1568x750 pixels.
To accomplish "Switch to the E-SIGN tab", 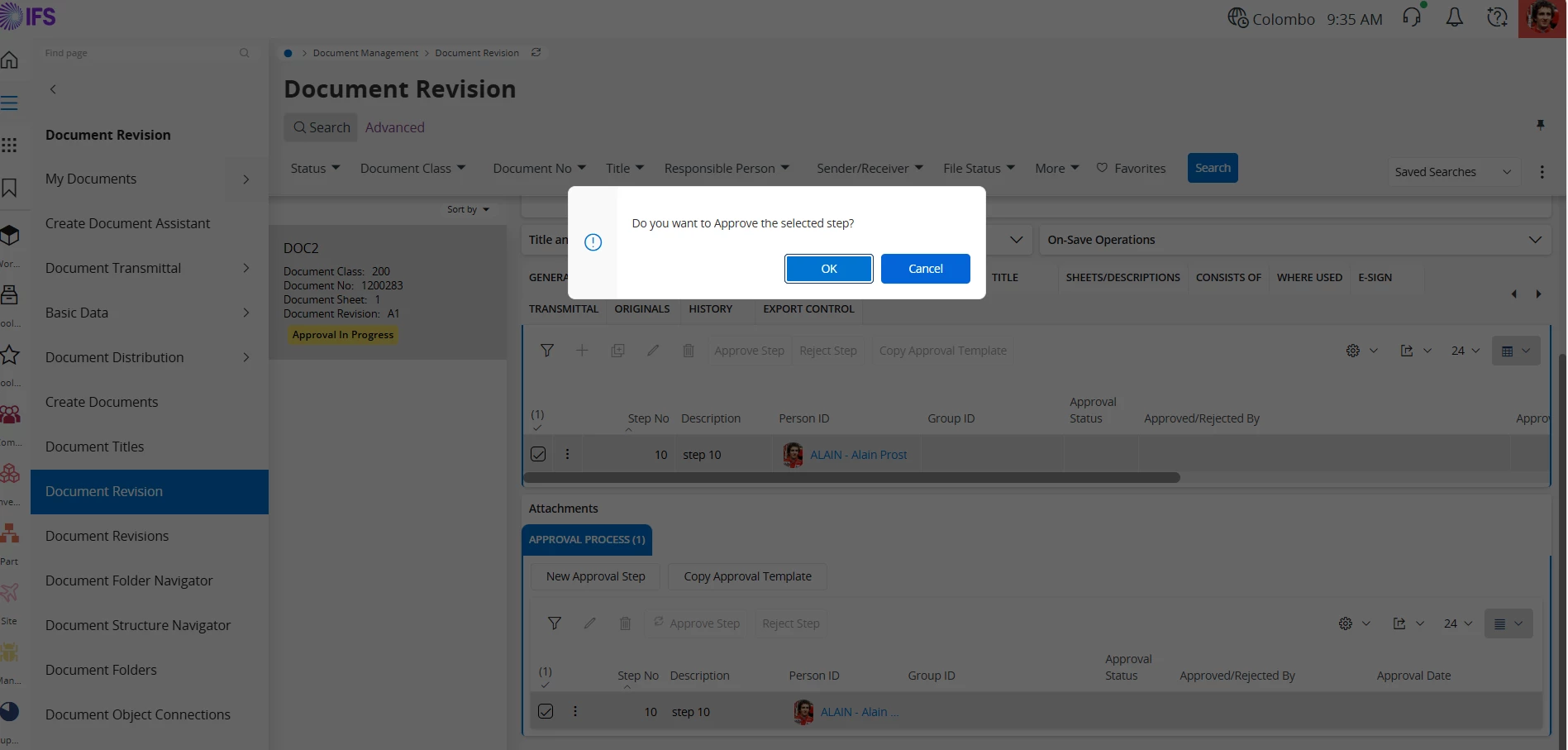I will click(x=1375, y=278).
